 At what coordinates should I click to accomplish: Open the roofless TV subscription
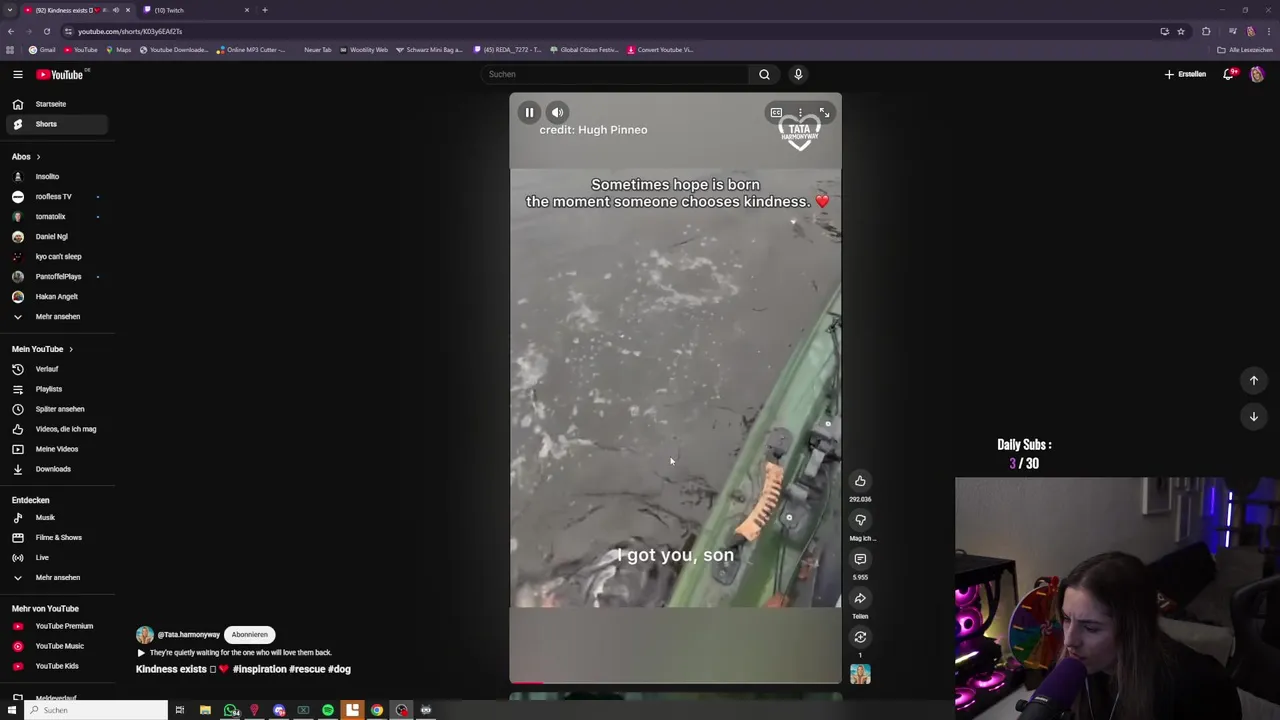(55, 197)
